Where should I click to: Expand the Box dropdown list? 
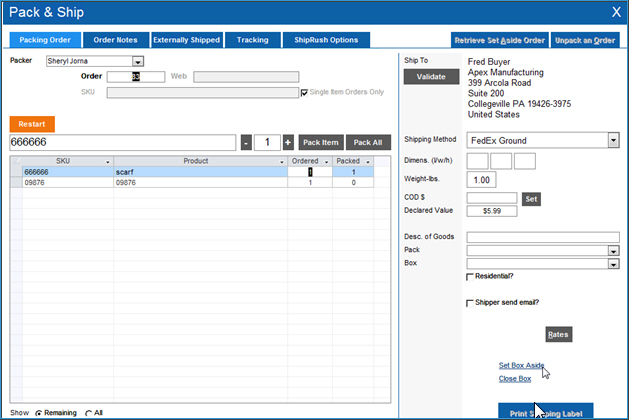(613, 264)
